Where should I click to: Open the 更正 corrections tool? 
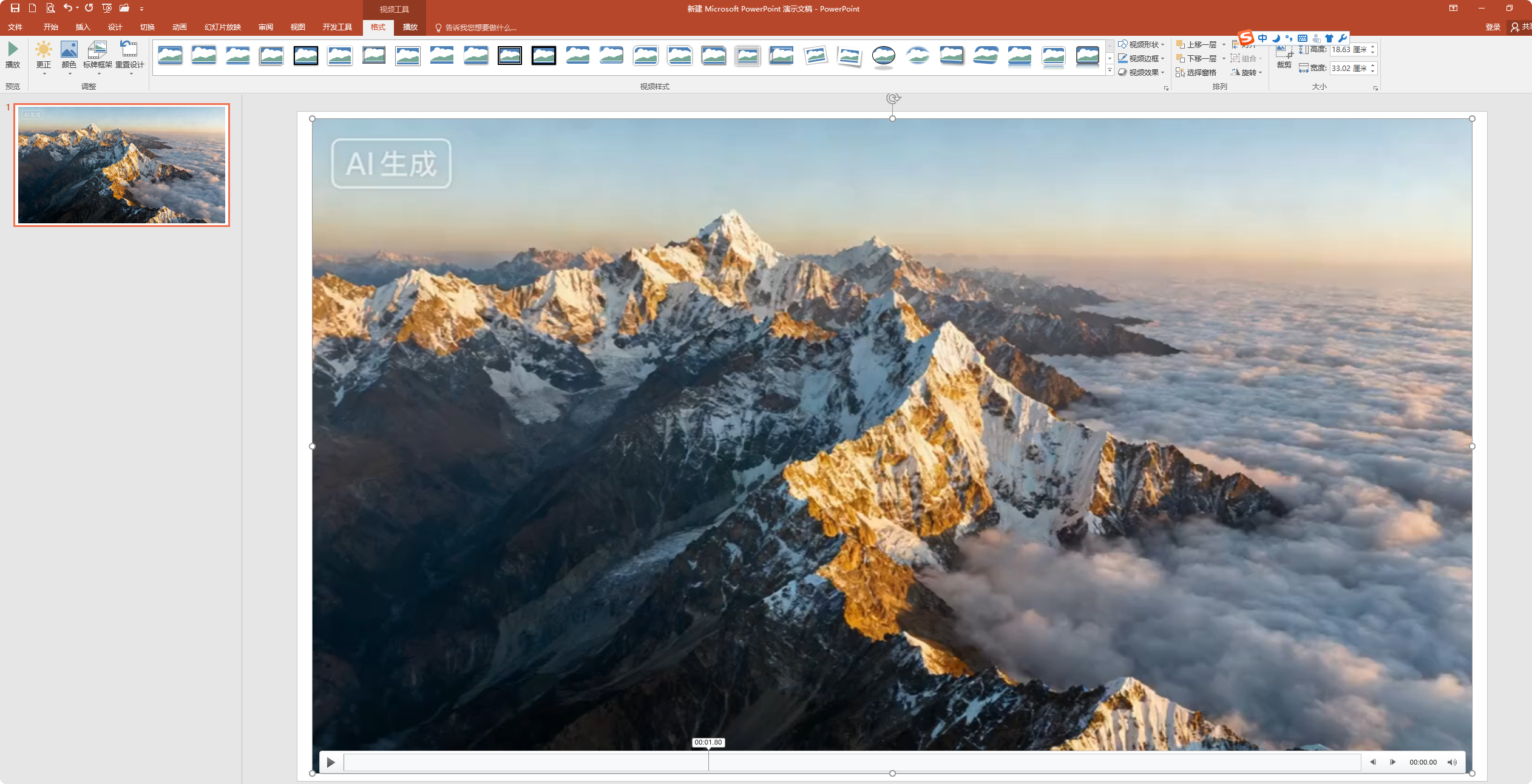(x=44, y=56)
